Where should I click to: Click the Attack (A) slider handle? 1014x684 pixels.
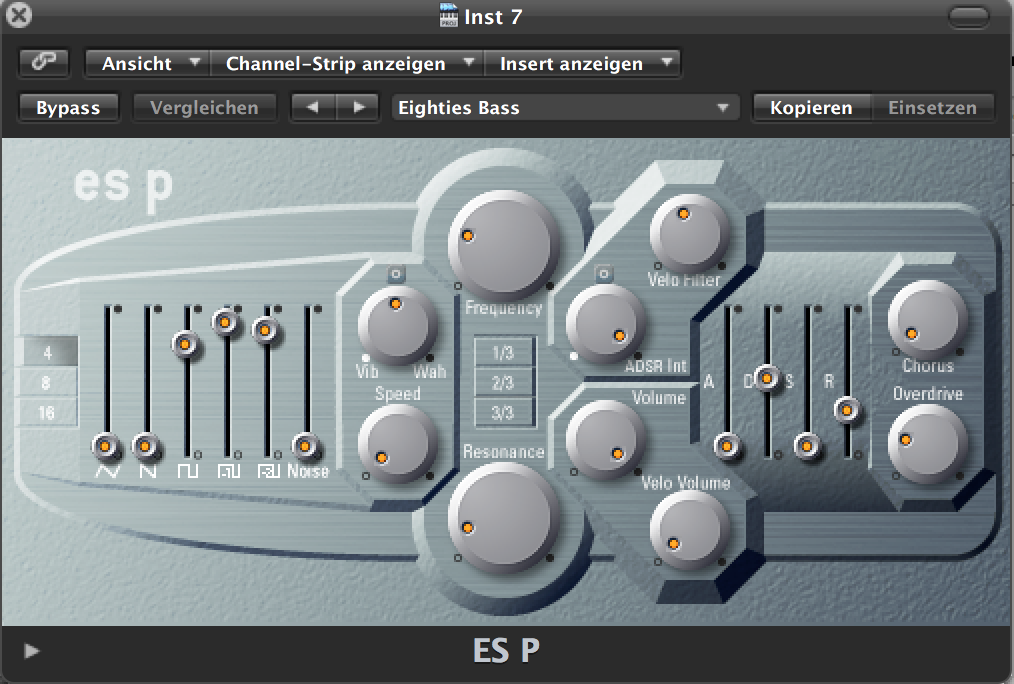click(727, 446)
